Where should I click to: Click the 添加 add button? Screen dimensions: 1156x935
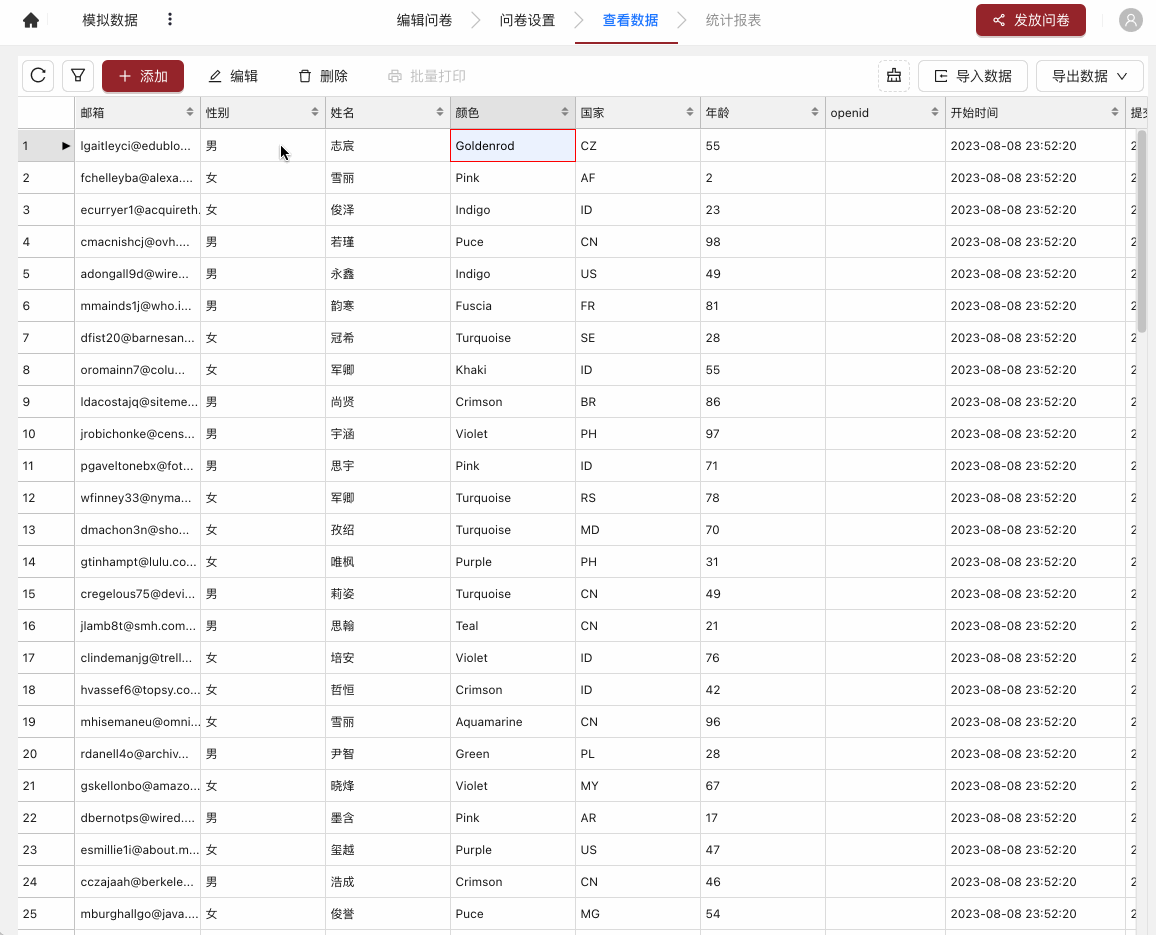click(143, 76)
